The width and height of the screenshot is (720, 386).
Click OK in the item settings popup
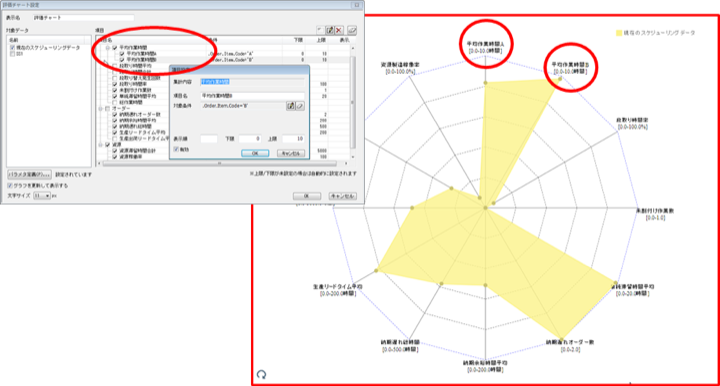click(255, 153)
